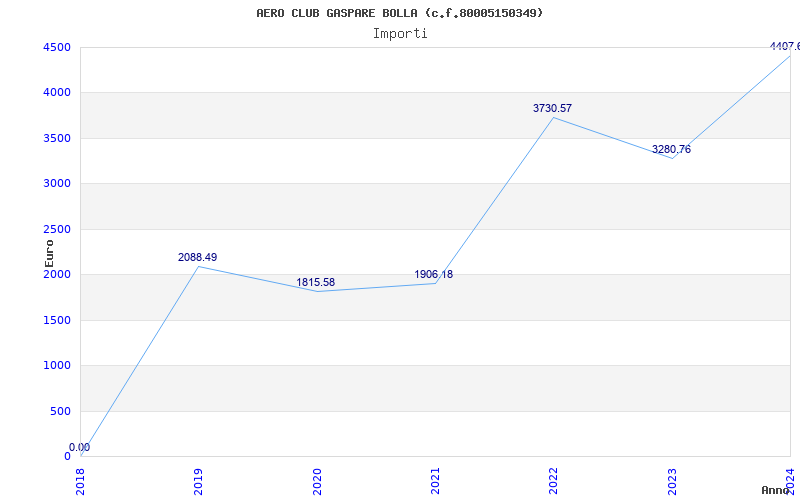This screenshot has width=800, height=500.
Task: Select the chart title AERO CLUB GASPARE BOLLA
Action: [400, 13]
